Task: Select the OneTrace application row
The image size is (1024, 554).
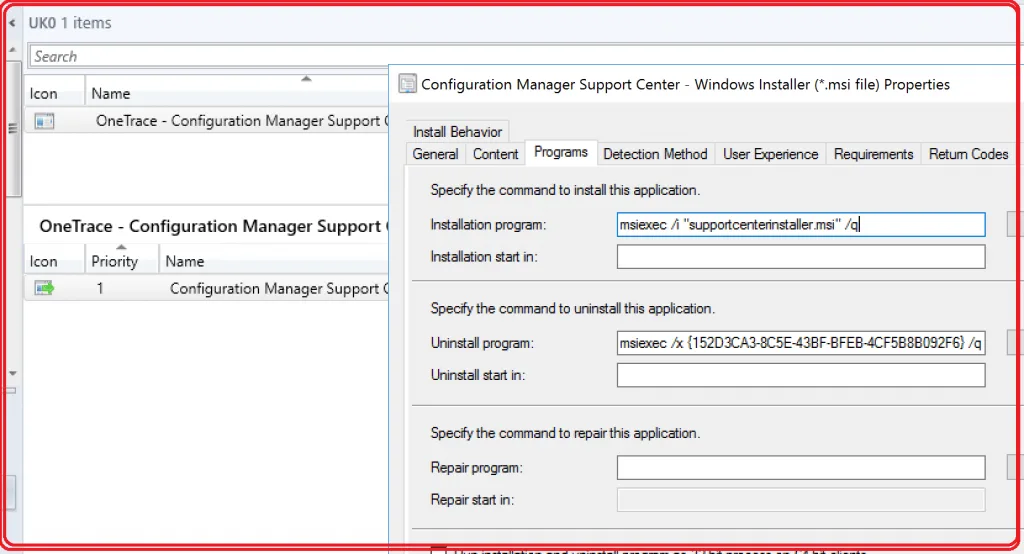Action: click(206, 121)
